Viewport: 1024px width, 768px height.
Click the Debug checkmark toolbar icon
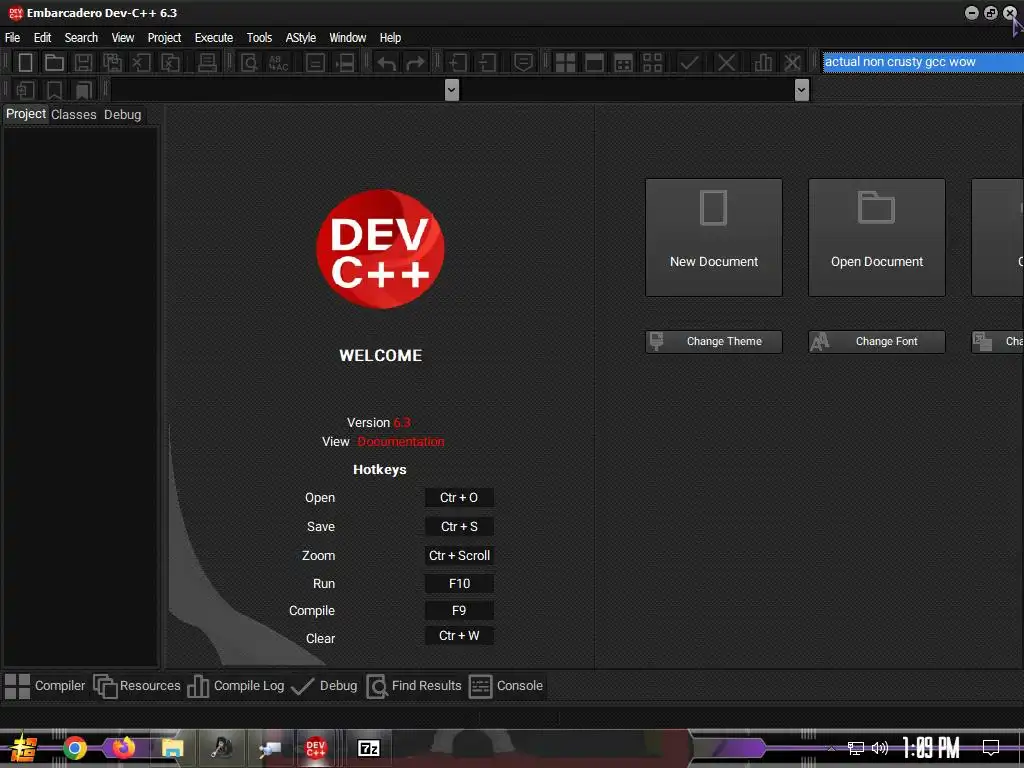pos(689,63)
